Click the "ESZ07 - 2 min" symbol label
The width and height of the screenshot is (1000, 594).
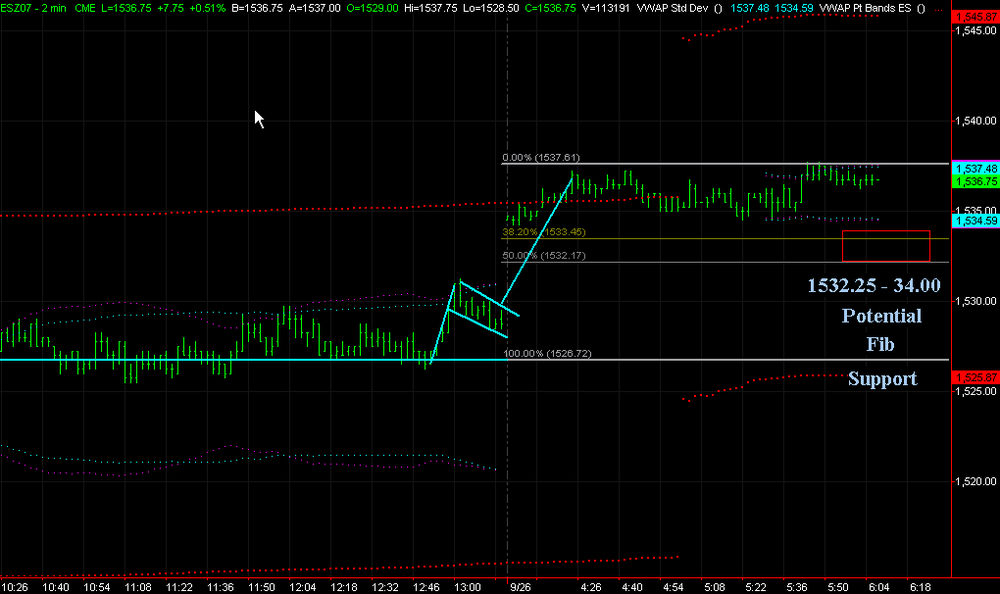(33, 8)
